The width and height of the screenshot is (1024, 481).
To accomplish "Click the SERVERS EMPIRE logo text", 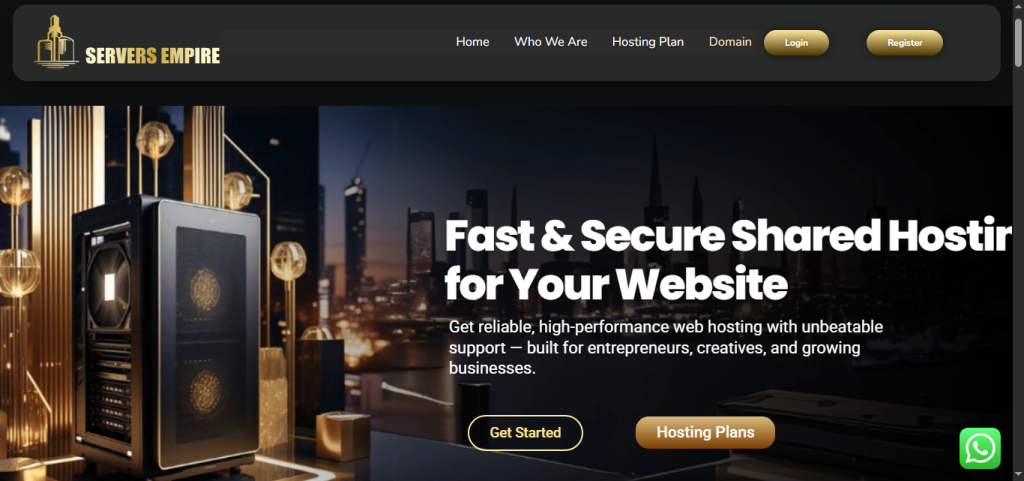I will click(x=153, y=56).
